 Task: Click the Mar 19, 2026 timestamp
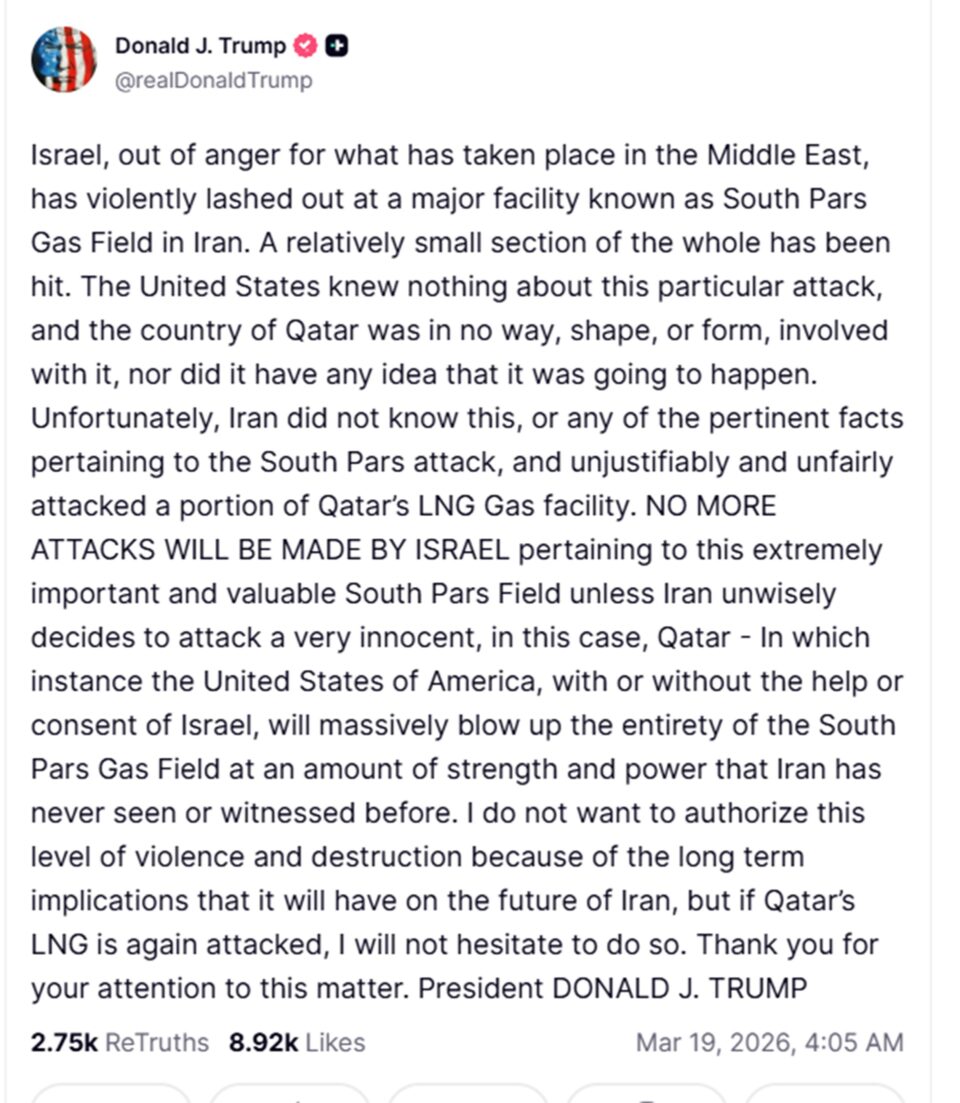tap(769, 1043)
